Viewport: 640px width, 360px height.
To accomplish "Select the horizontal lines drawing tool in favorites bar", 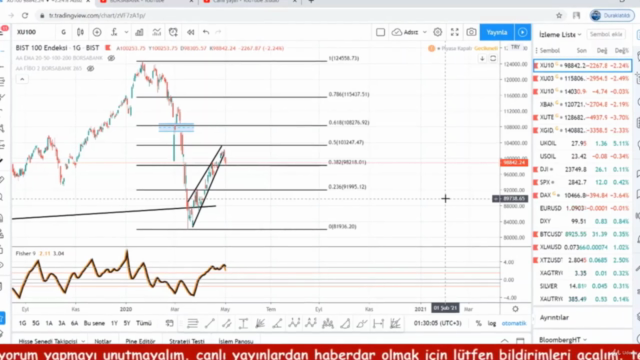I will pyautogui.click(x=192, y=324).
